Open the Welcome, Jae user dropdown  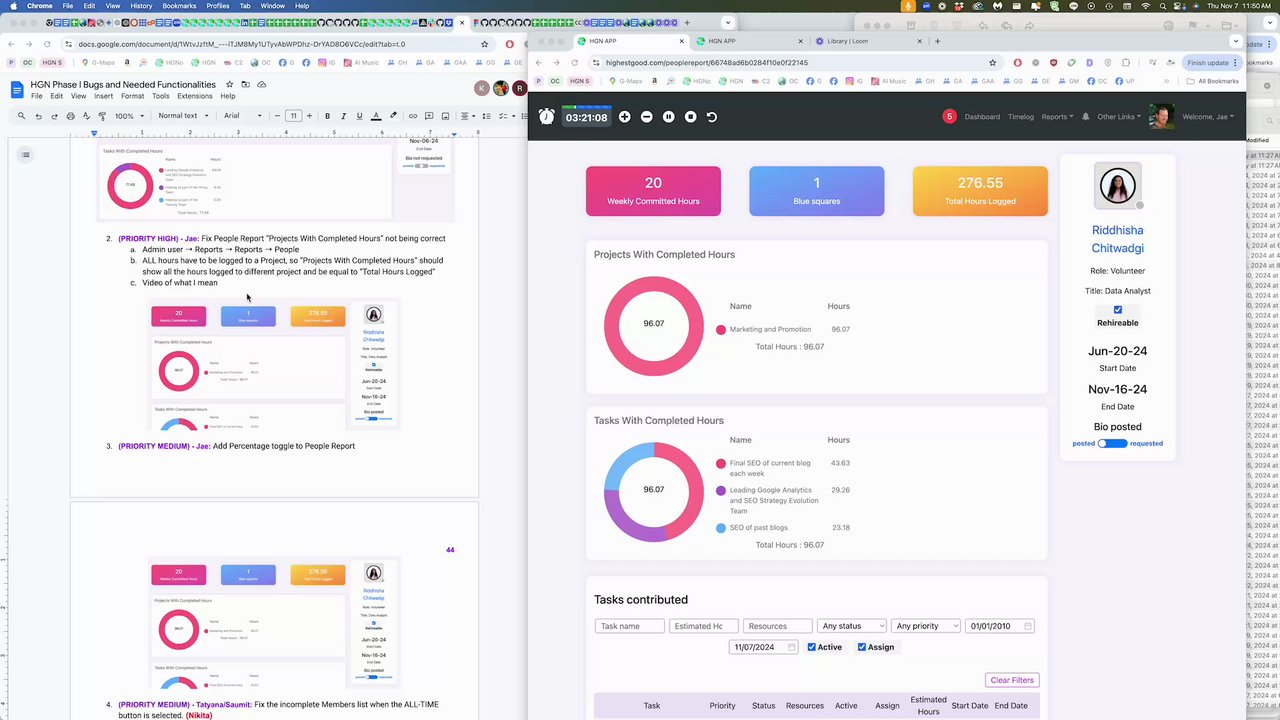(x=1208, y=117)
